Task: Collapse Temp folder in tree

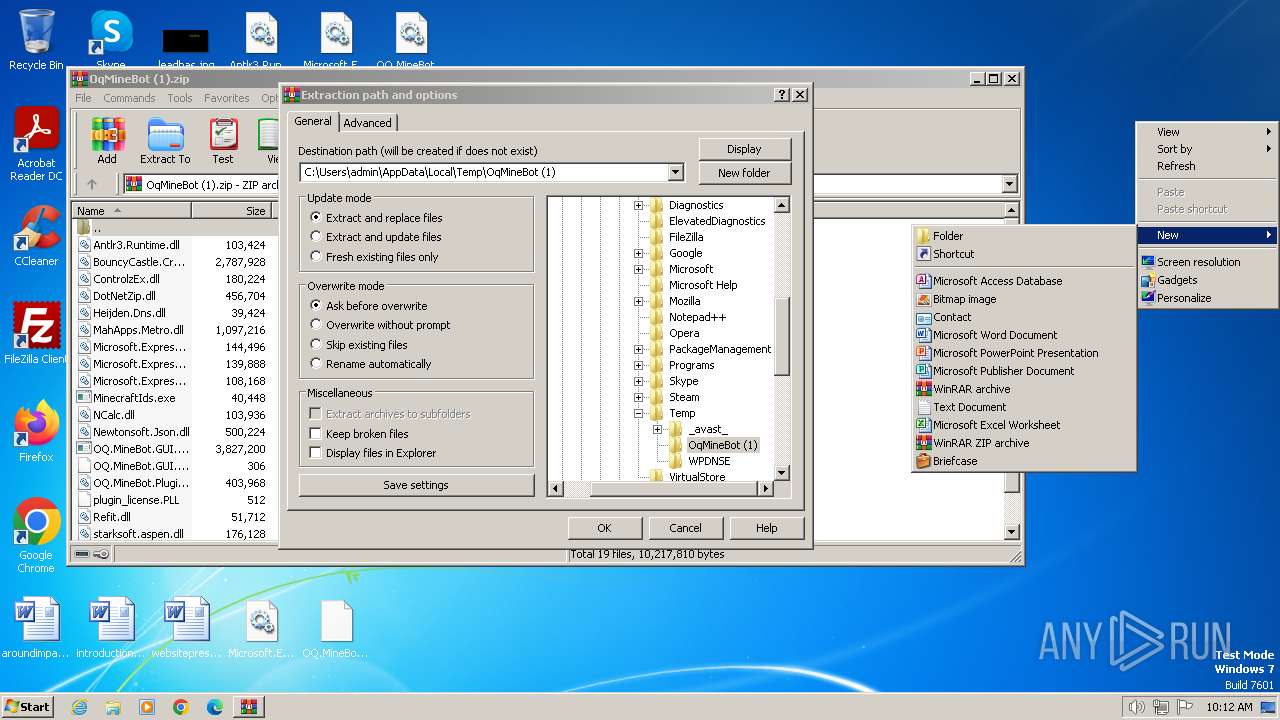Action: [x=639, y=413]
